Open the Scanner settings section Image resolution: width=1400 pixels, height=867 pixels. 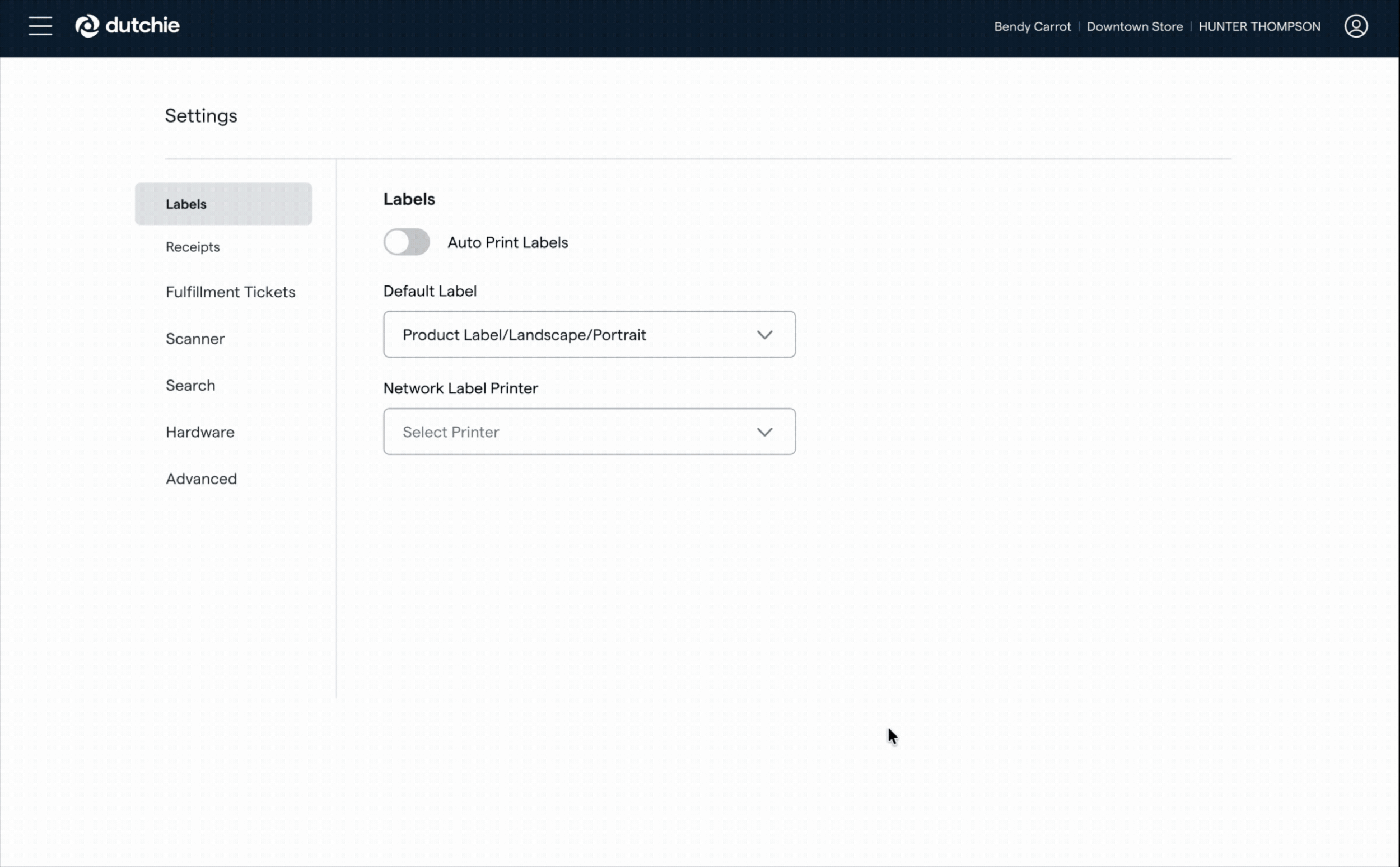click(195, 339)
